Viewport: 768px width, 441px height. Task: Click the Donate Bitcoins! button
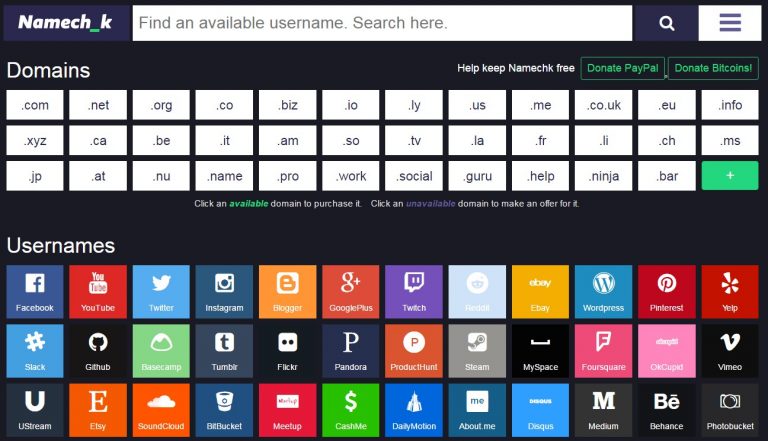coord(713,68)
